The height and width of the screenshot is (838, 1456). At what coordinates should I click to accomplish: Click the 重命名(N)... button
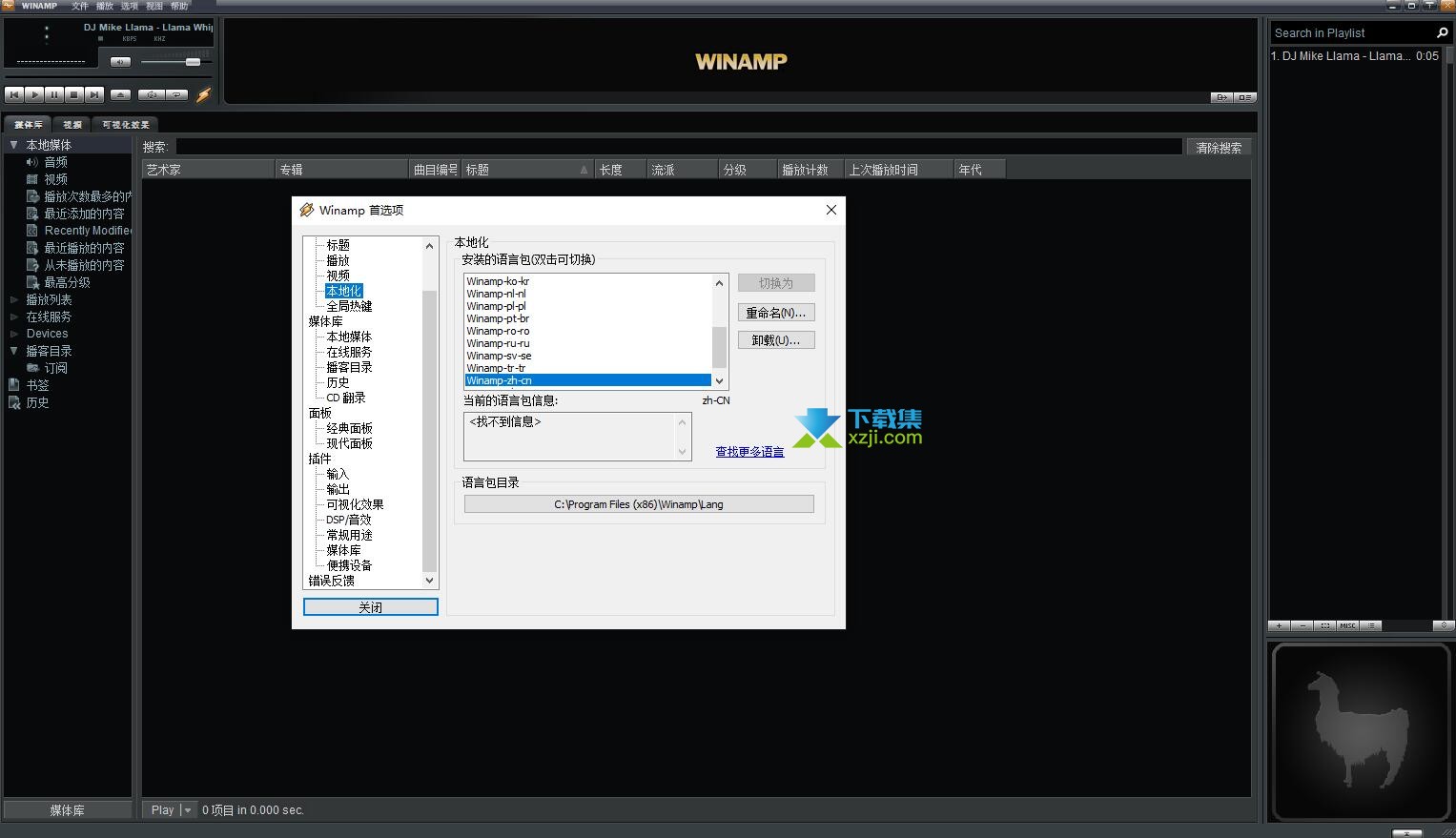pyautogui.click(x=776, y=313)
